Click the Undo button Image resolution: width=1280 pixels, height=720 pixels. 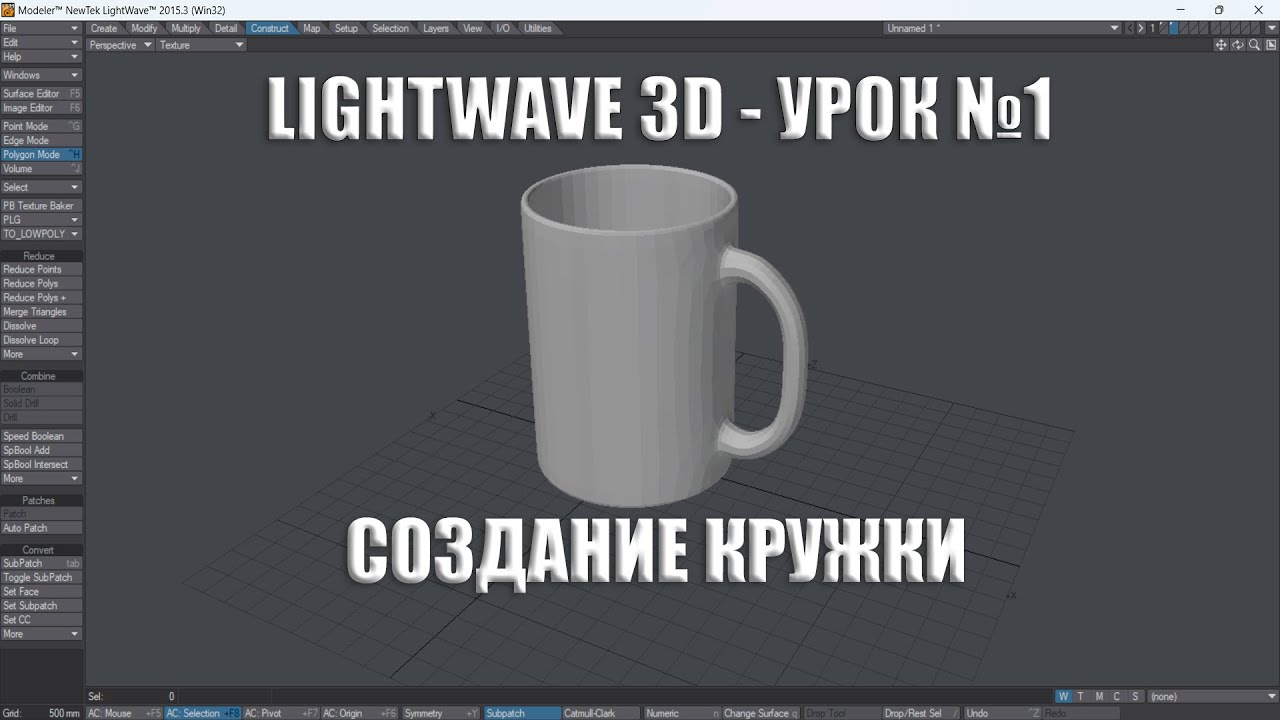[1002, 713]
